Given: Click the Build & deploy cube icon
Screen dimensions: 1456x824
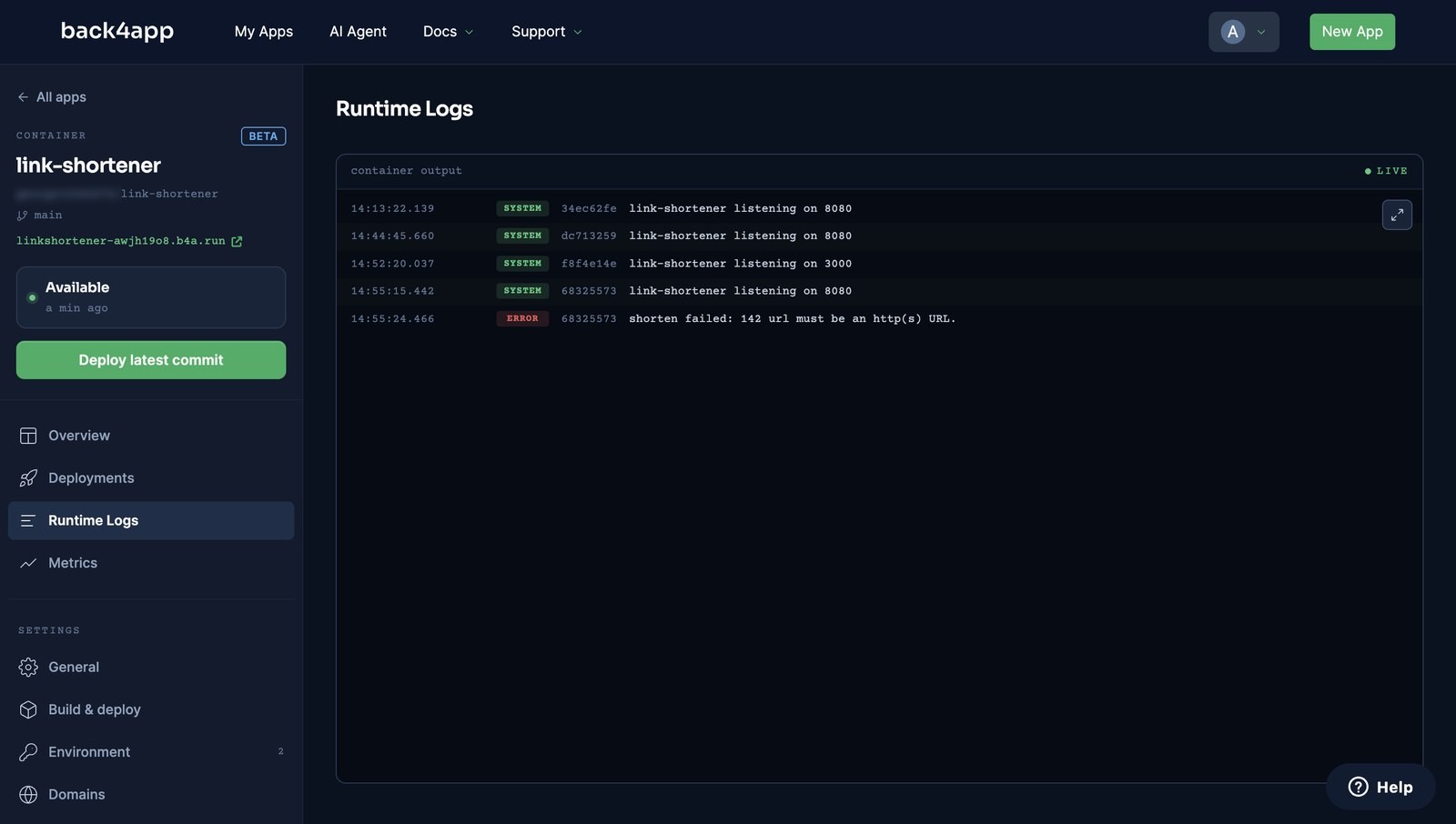Looking at the screenshot, I should pyautogui.click(x=28, y=709).
